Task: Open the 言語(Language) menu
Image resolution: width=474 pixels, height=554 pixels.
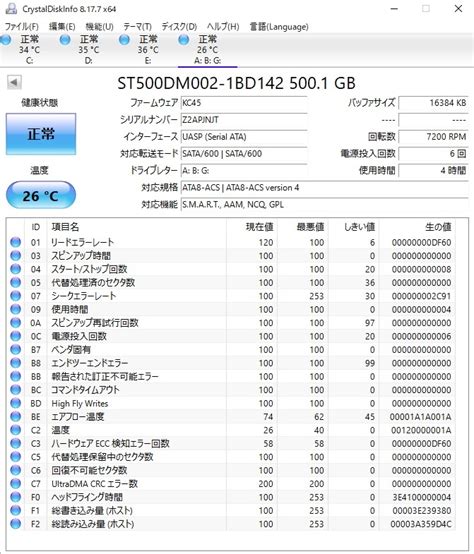Action: [279, 27]
